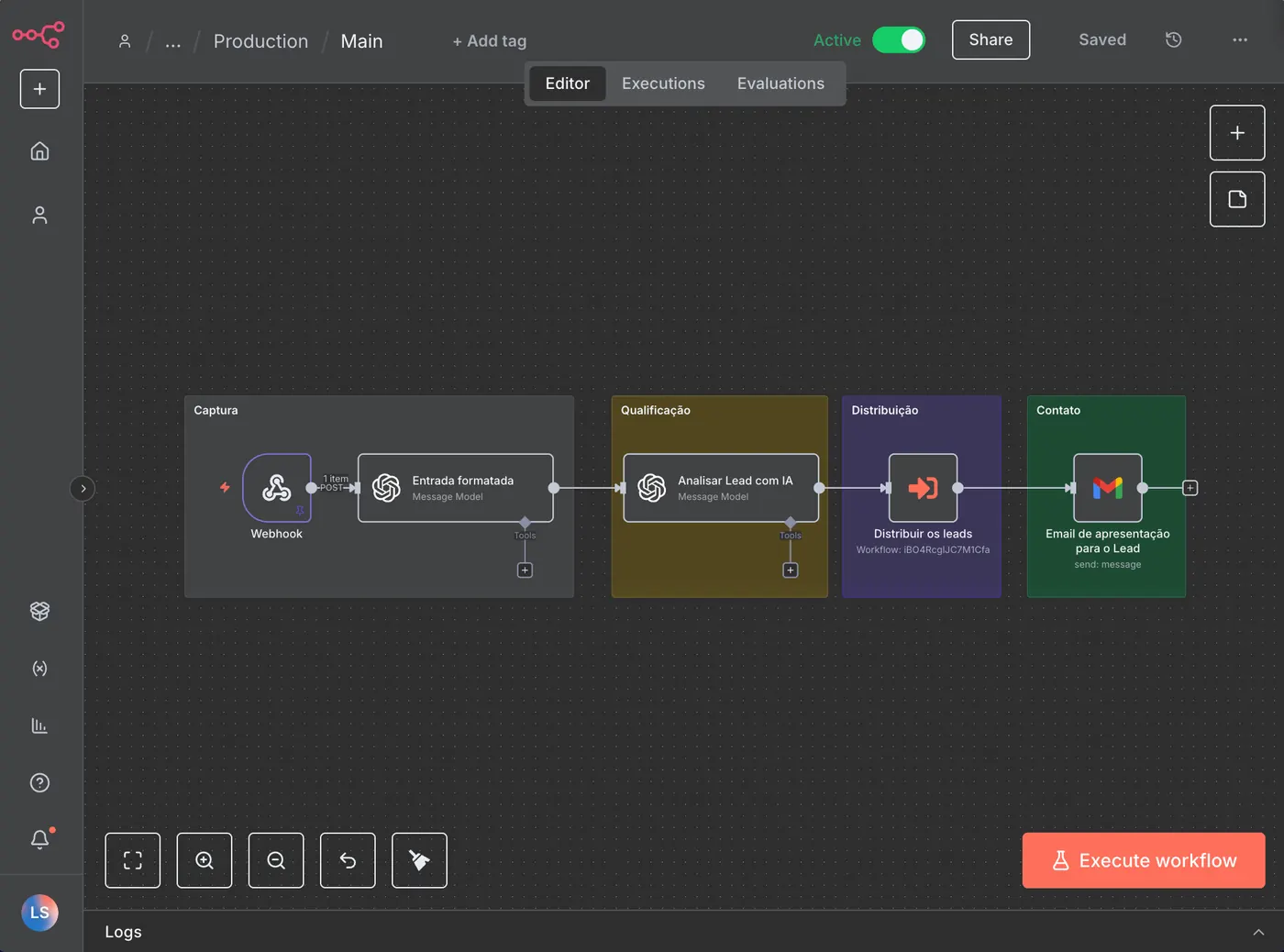Select Gmail Email de apresentação node
Screen dimensions: 1284x952
click(x=1108, y=488)
